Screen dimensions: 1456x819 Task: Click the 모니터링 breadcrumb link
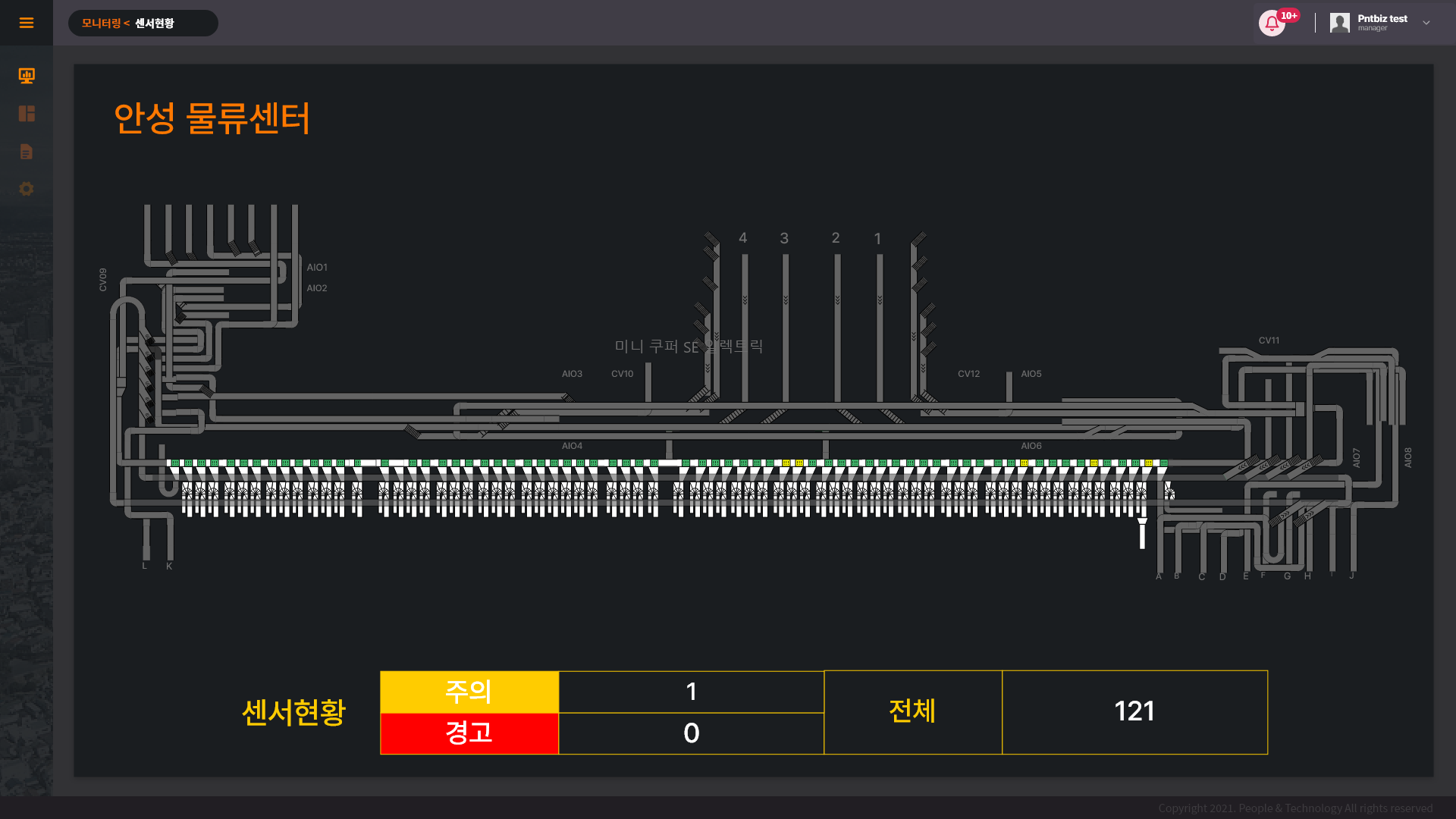coord(101,24)
